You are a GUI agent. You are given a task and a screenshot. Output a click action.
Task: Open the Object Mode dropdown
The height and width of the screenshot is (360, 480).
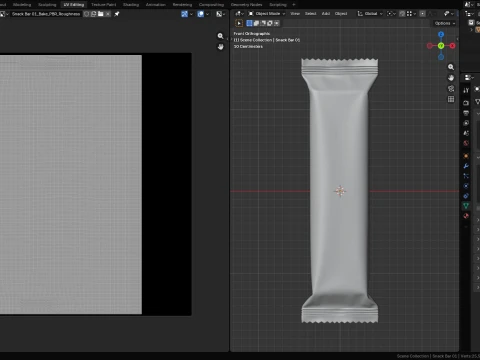click(267, 14)
